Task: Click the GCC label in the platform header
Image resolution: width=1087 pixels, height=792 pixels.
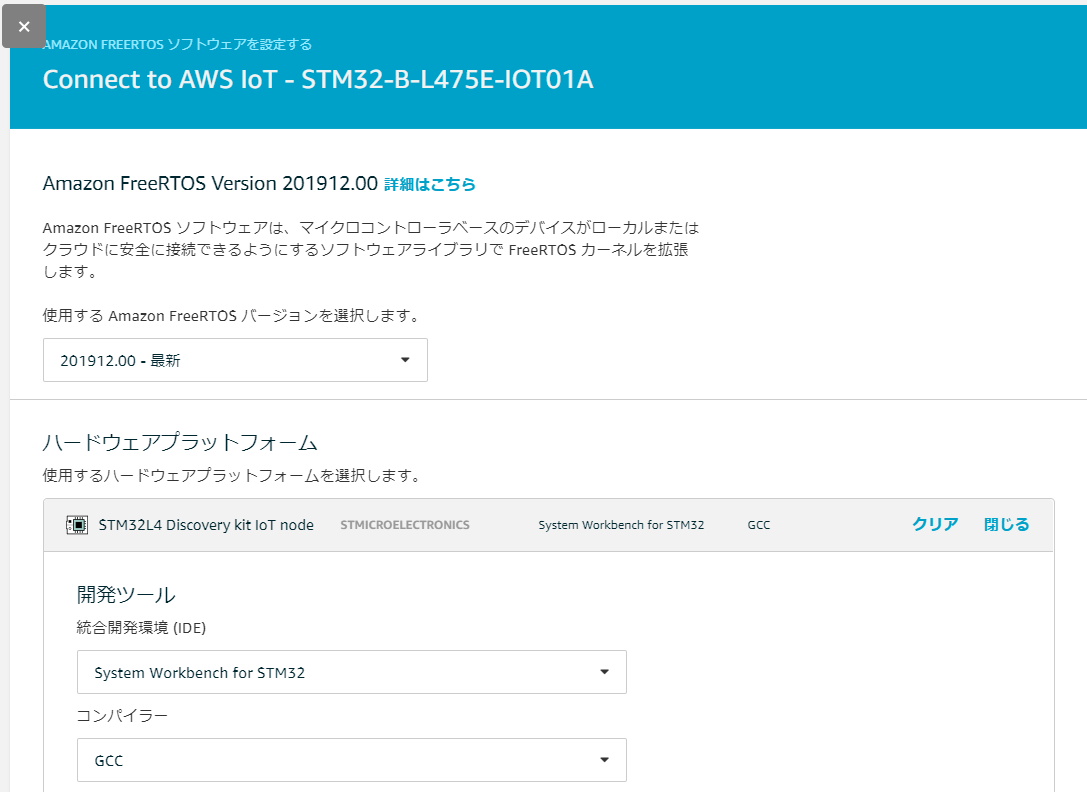Action: [x=758, y=525]
